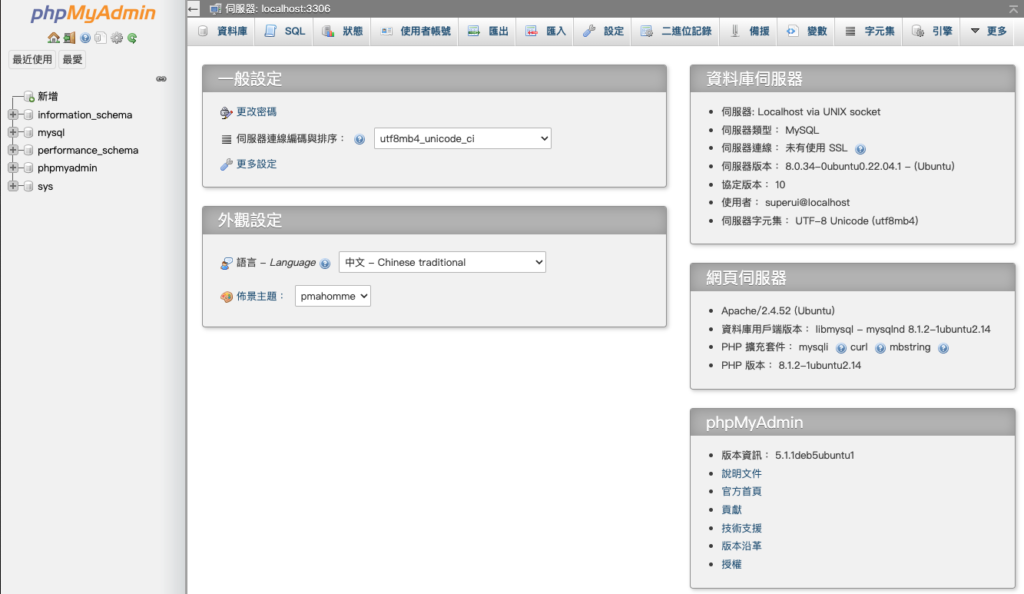Open the 字元集 tab
Screen dimensions: 1024x594
click(870, 31)
